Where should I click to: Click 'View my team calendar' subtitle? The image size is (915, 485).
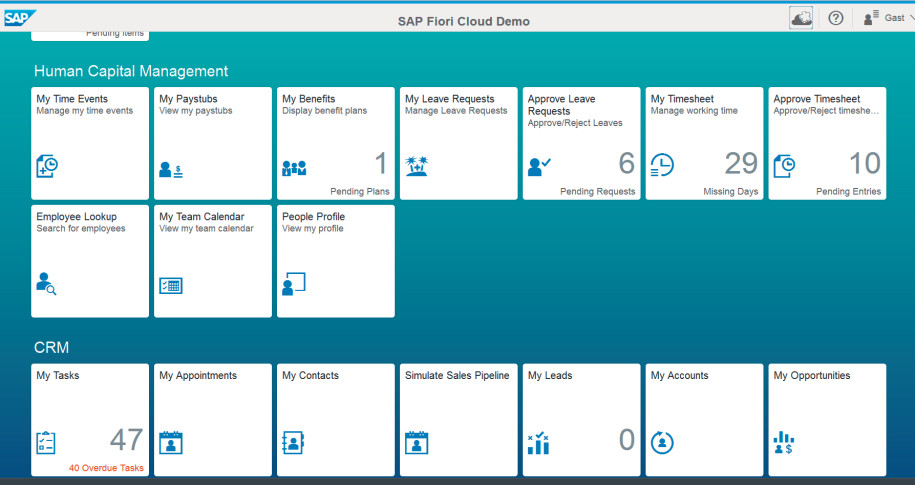click(x=206, y=229)
